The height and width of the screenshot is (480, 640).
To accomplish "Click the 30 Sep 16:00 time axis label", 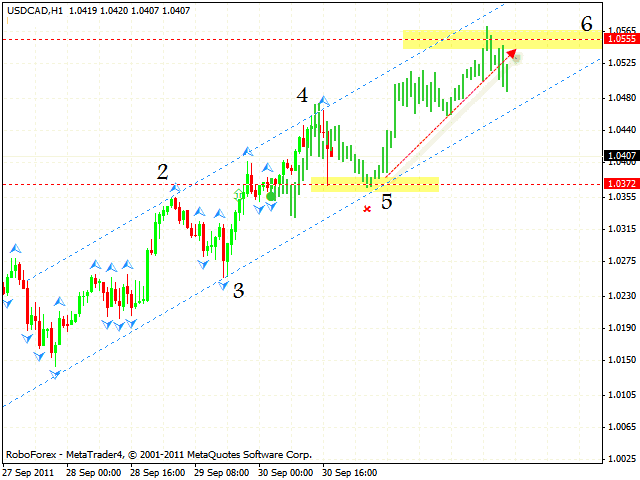I will pyautogui.click(x=351, y=471).
